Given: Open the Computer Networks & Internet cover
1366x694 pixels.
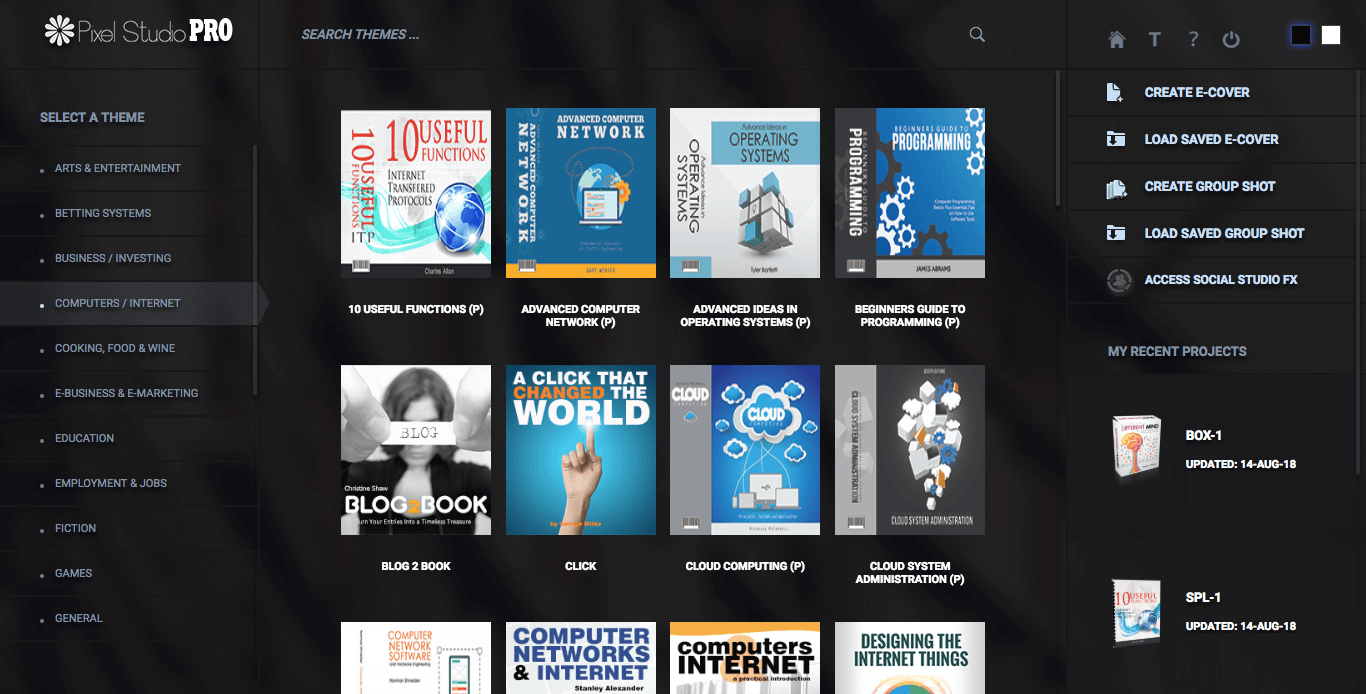Looking at the screenshot, I should point(581,658).
